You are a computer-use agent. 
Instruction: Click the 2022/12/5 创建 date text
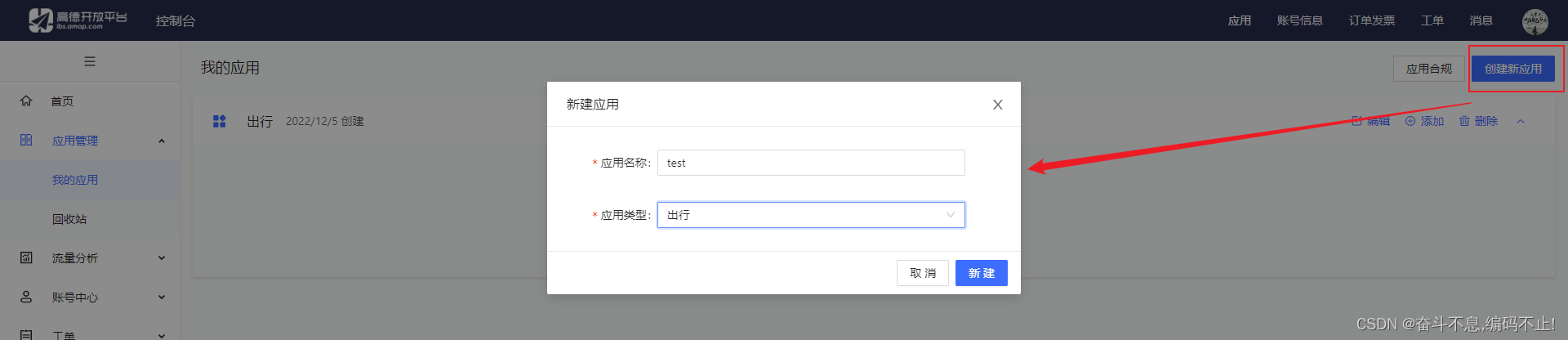pyautogui.click(x=324, y=121)
